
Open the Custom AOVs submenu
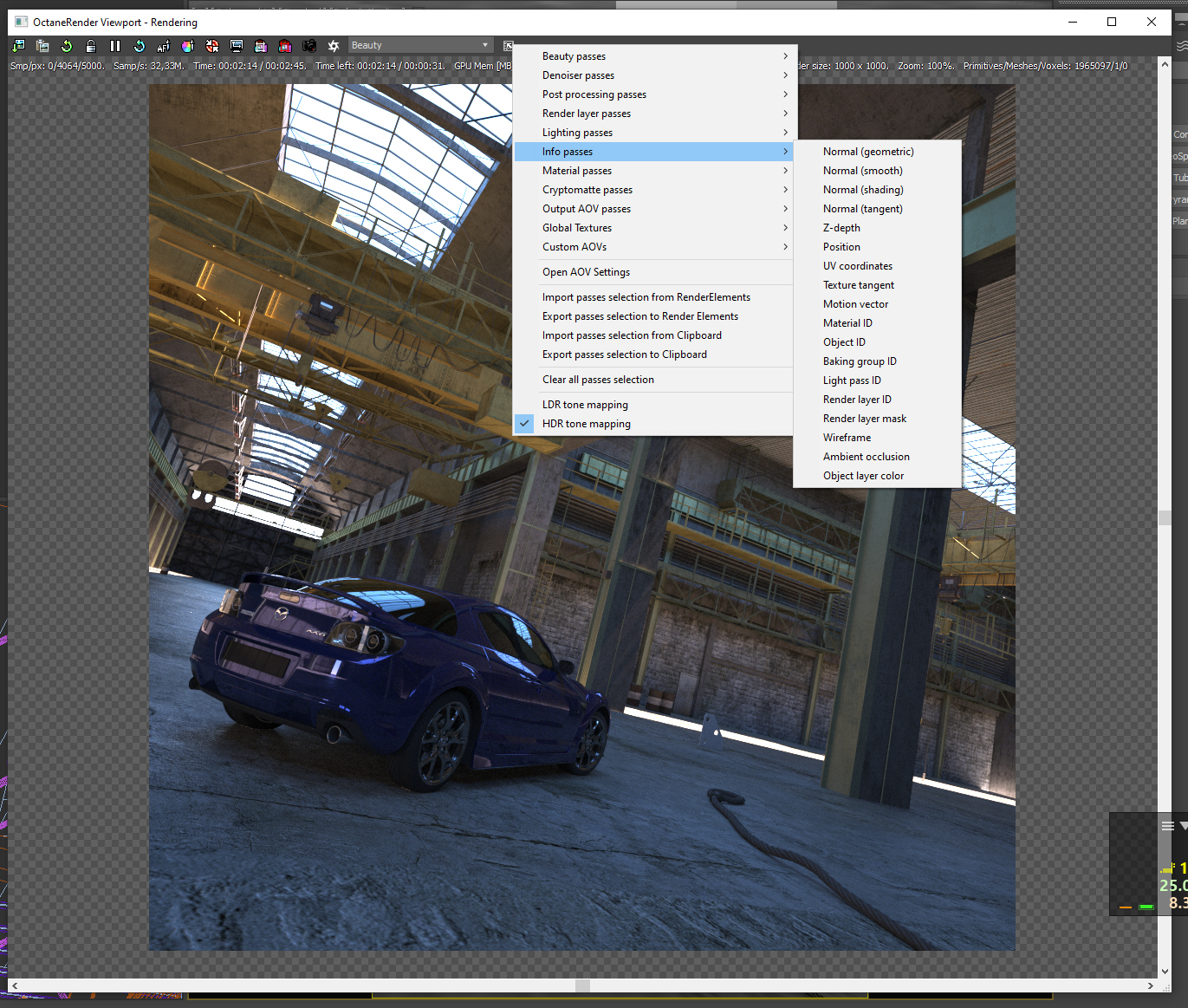tap(654, 247)
